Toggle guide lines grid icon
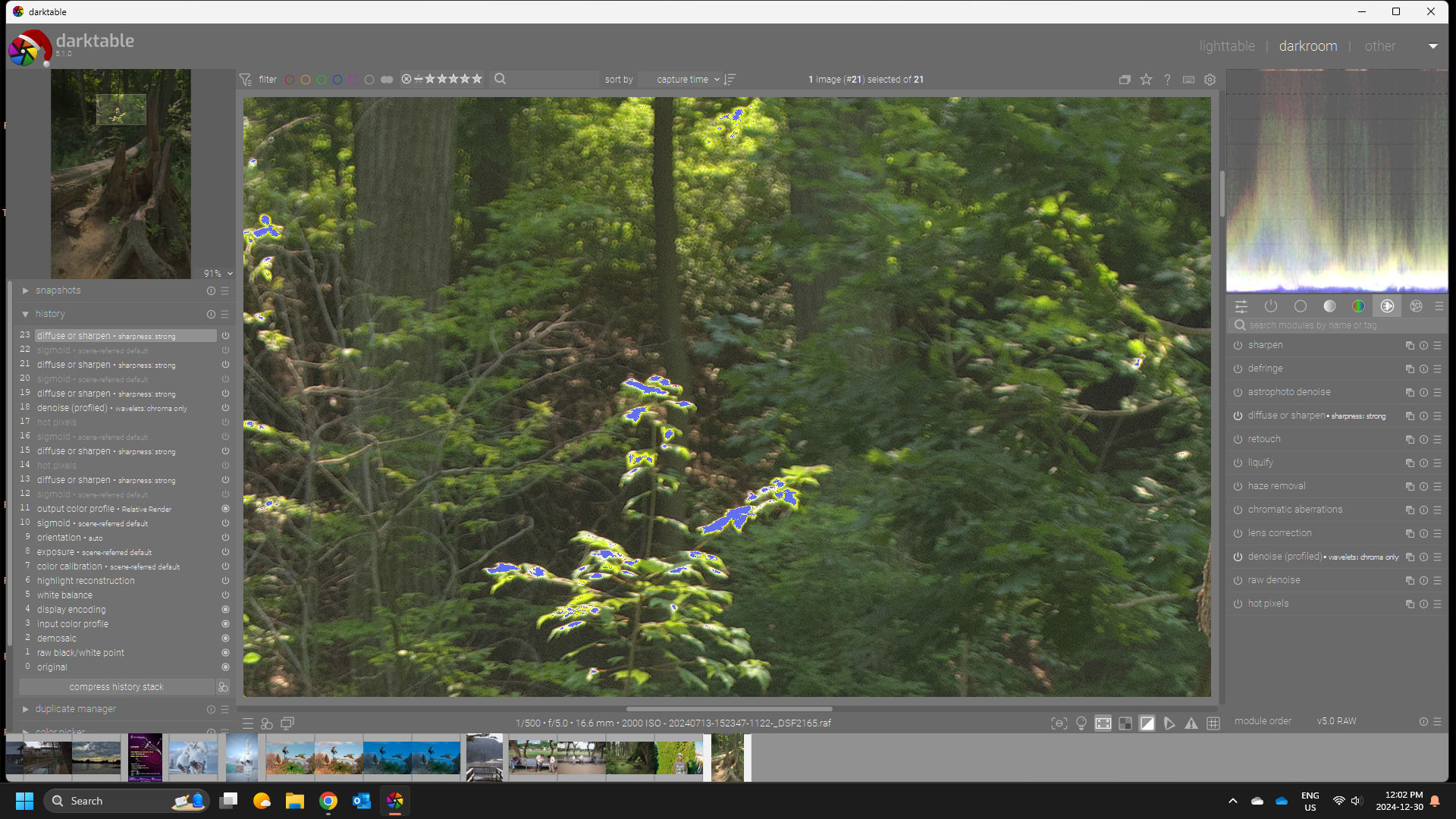The width and height of the screenshot is (1456, 819). [x=1213, y=723]
